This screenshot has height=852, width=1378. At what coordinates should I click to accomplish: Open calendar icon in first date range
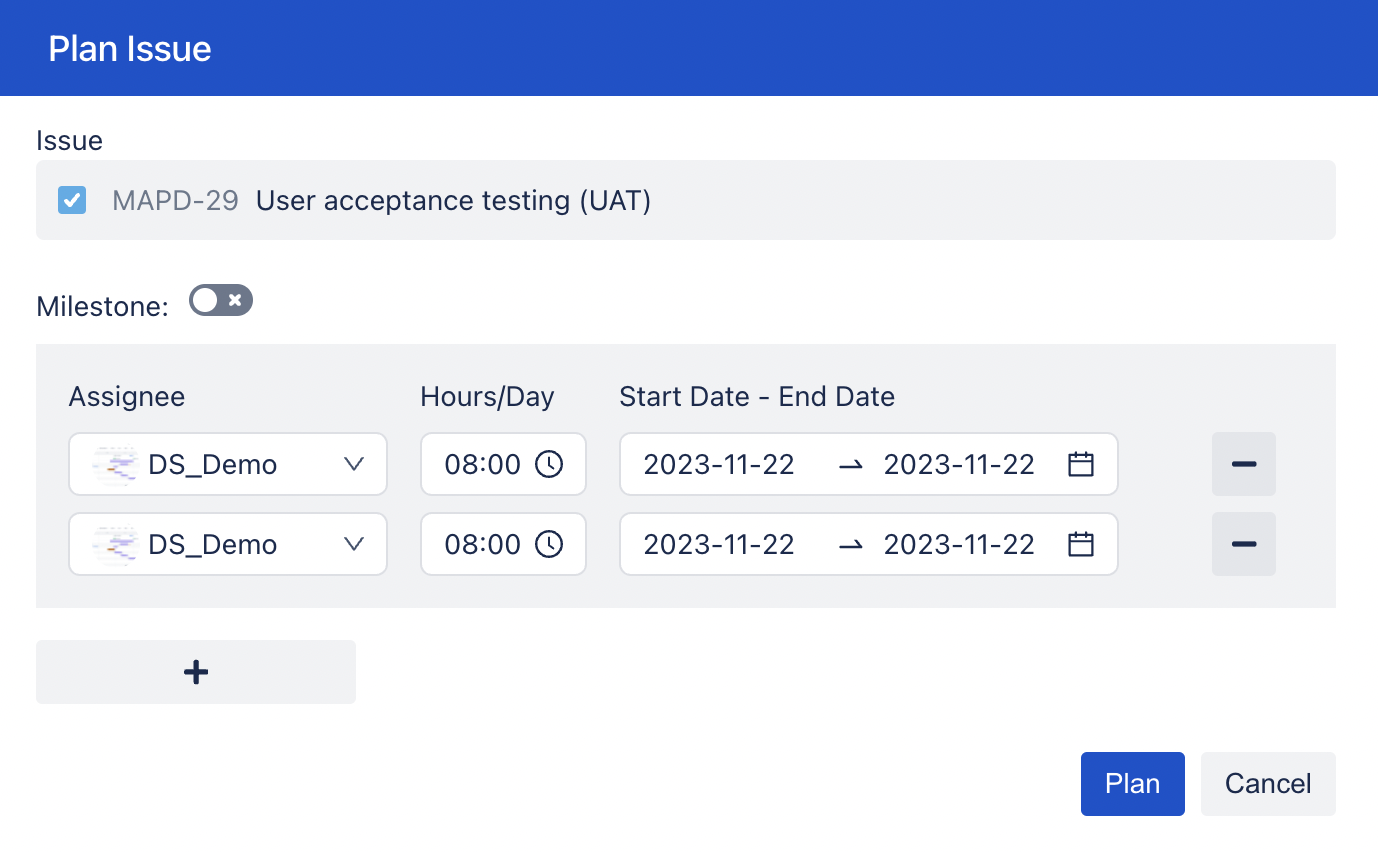(1081, 464)
